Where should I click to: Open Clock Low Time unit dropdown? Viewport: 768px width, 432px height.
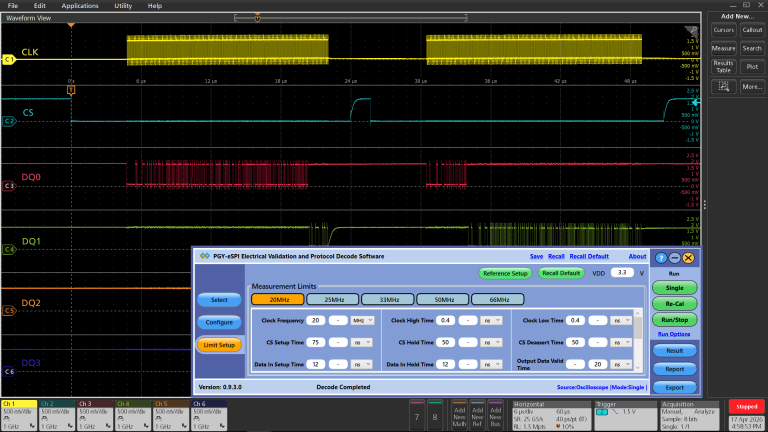(621, 320)
